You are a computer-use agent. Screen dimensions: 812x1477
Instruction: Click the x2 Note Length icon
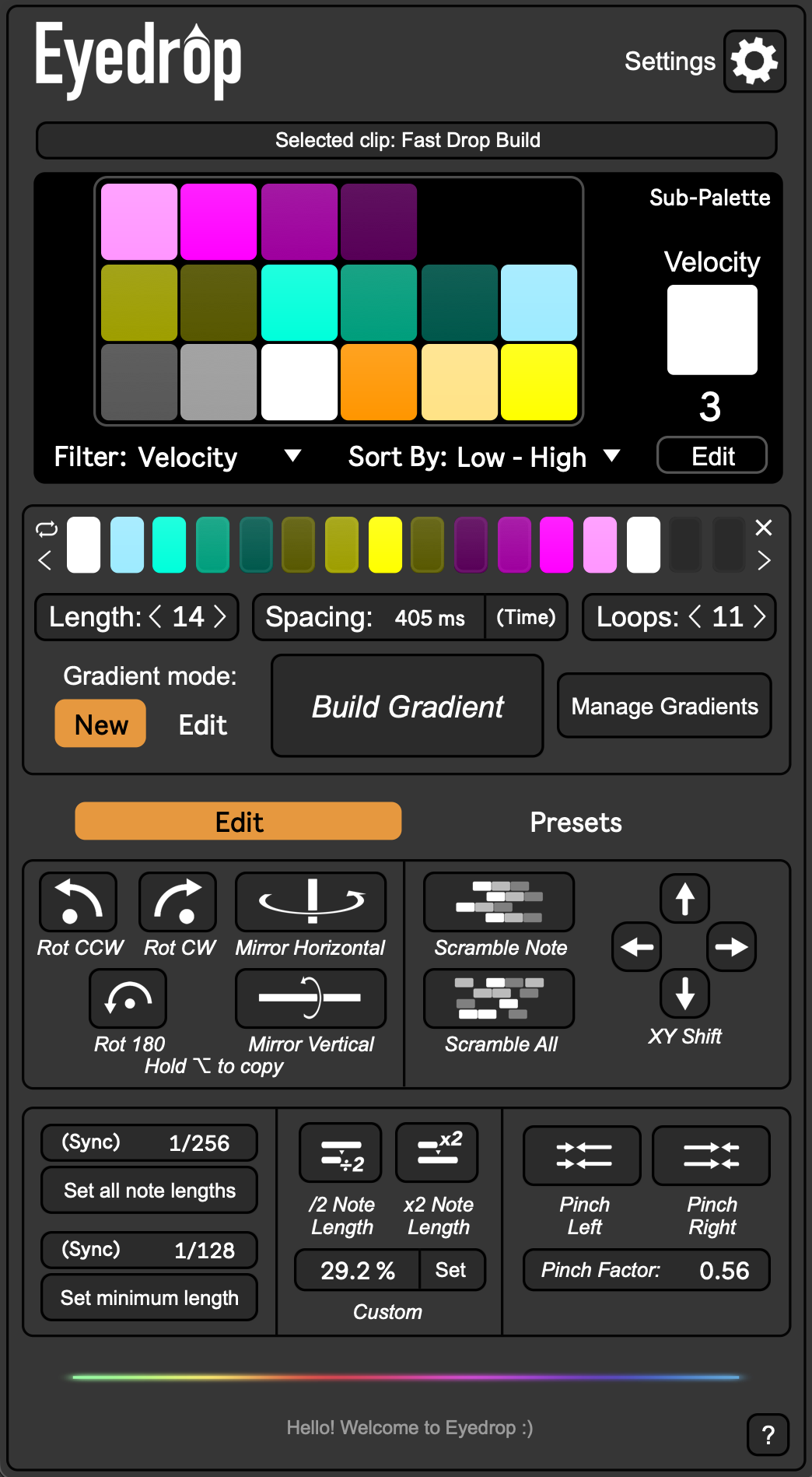pos(437,1152)
